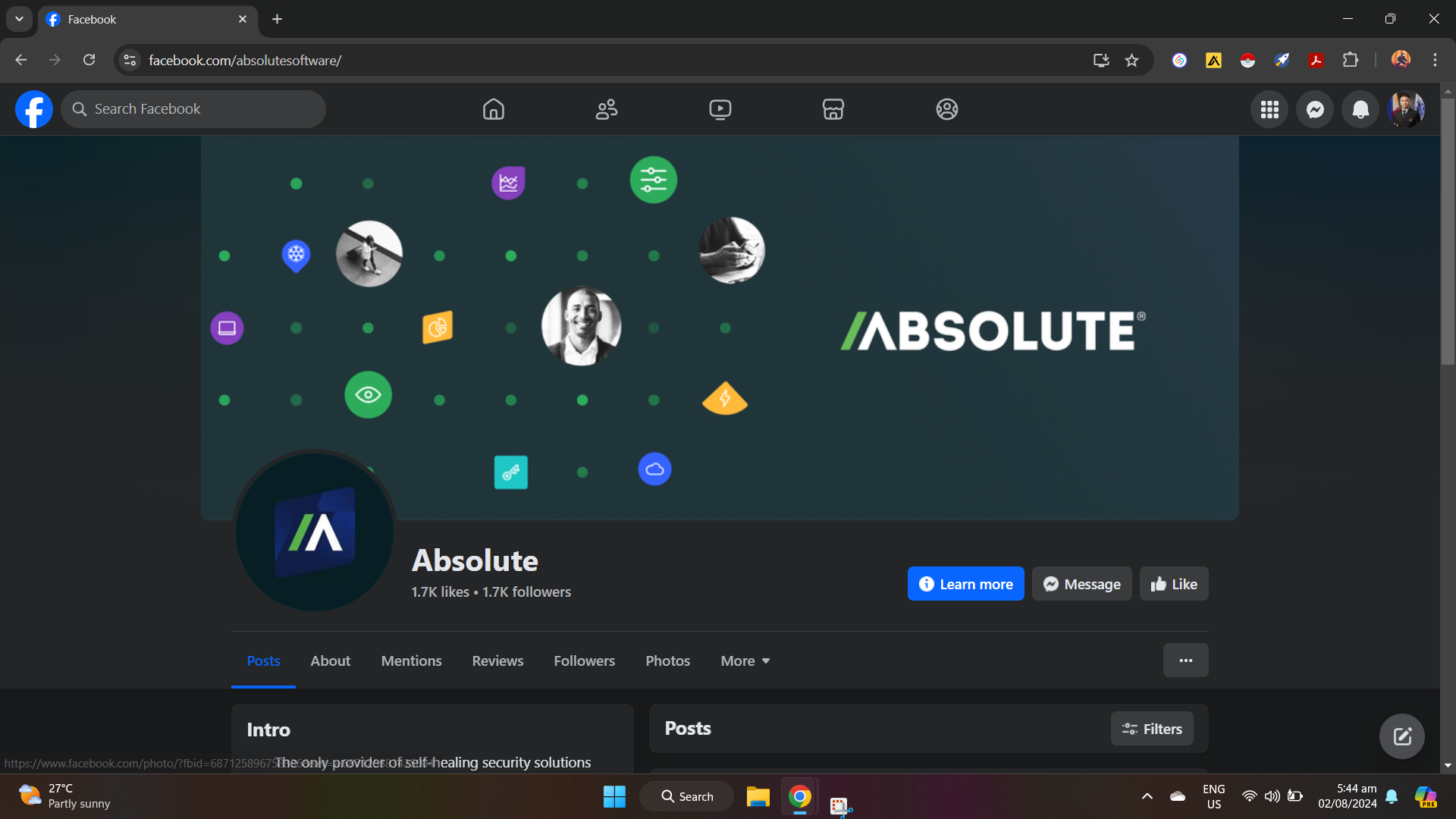Click the Message button
The width and height of the screenshot is (1456, 819).
click(x=1081, y=584)
